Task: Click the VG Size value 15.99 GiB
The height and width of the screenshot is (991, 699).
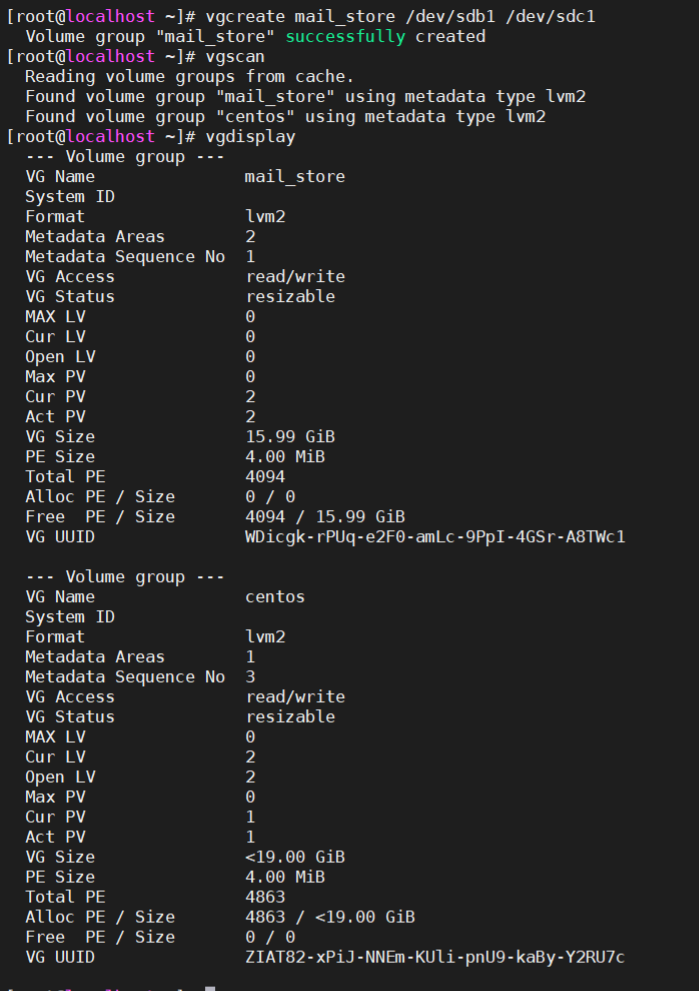Action: 290,436
